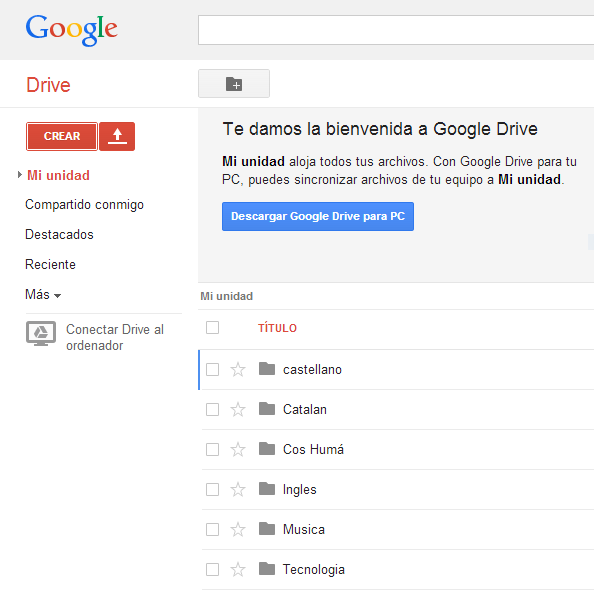The width and height of the screenshot is (594, 597).
Task: Check the Catalan folder checkbox
Action: click(x=212, y=410)
